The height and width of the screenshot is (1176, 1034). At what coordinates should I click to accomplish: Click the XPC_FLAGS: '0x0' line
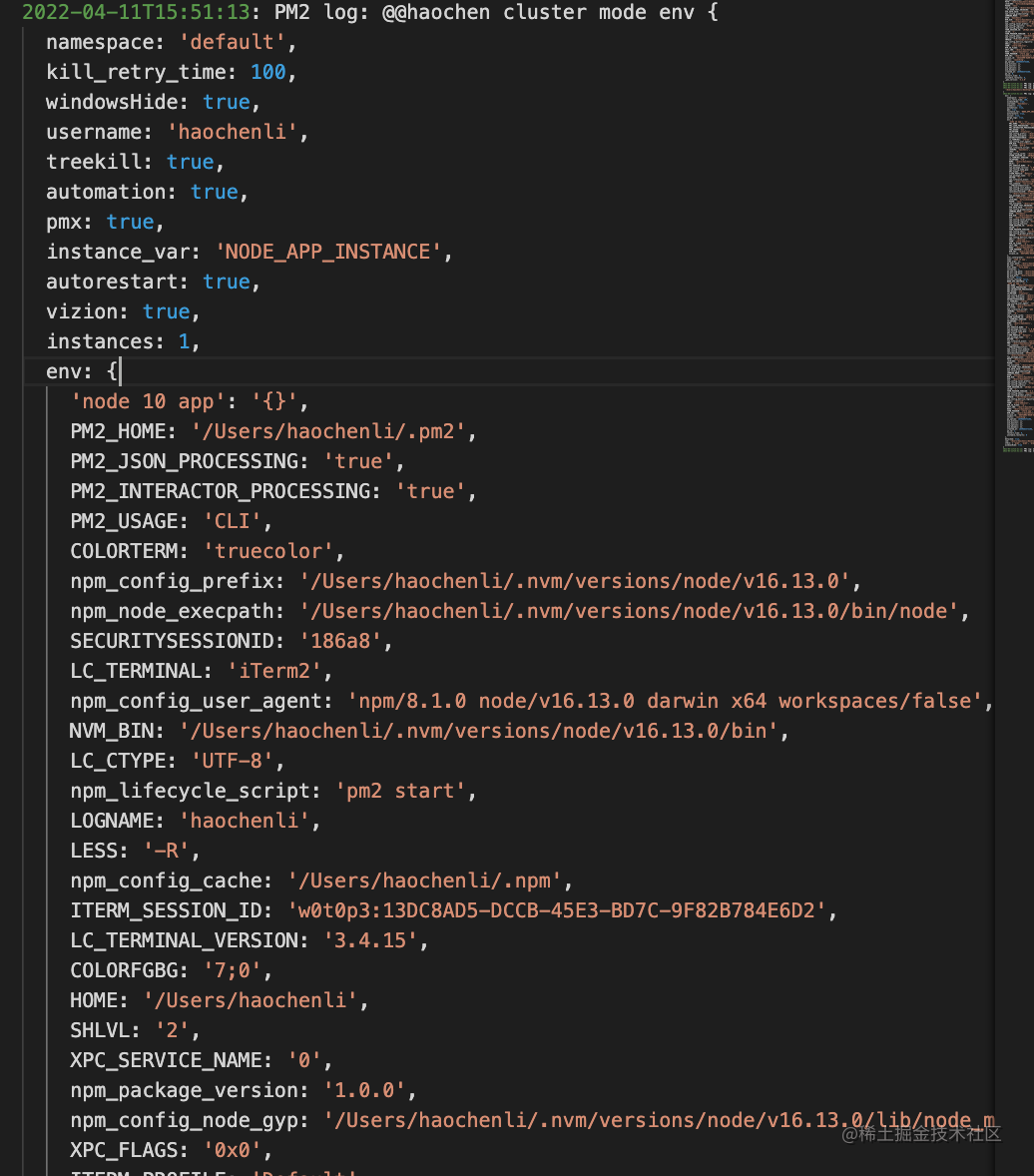(x=171, y=1150)
